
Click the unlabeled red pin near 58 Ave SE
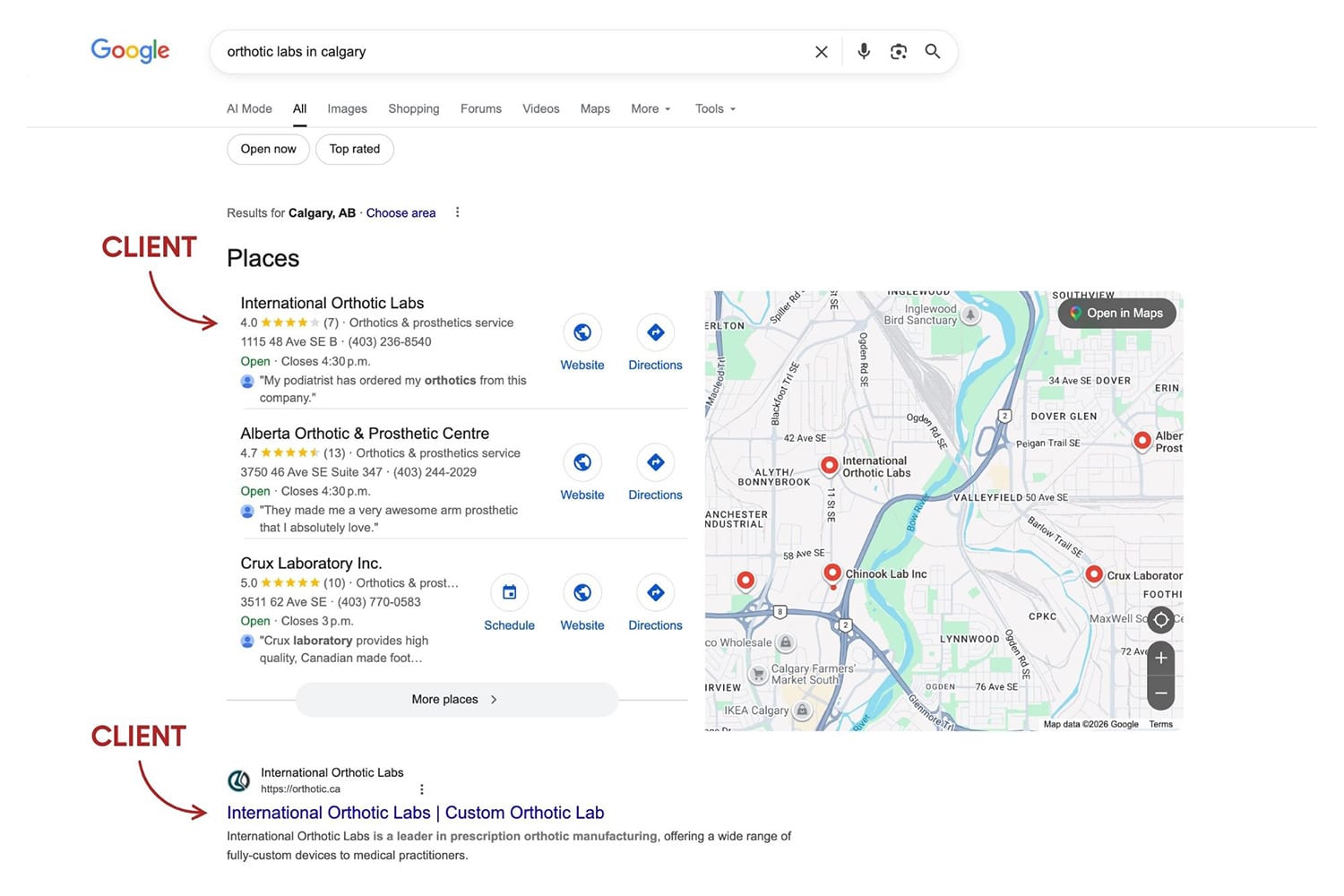745,581
